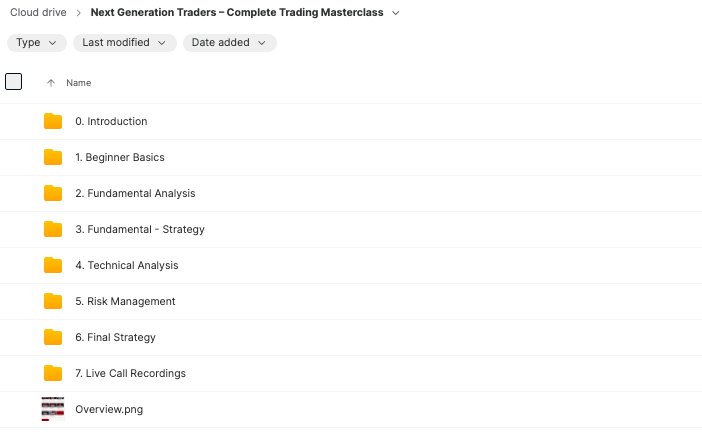
Task: Click the folder icon for 7. Live Call Recordings
Action: (x=53, y=374)
